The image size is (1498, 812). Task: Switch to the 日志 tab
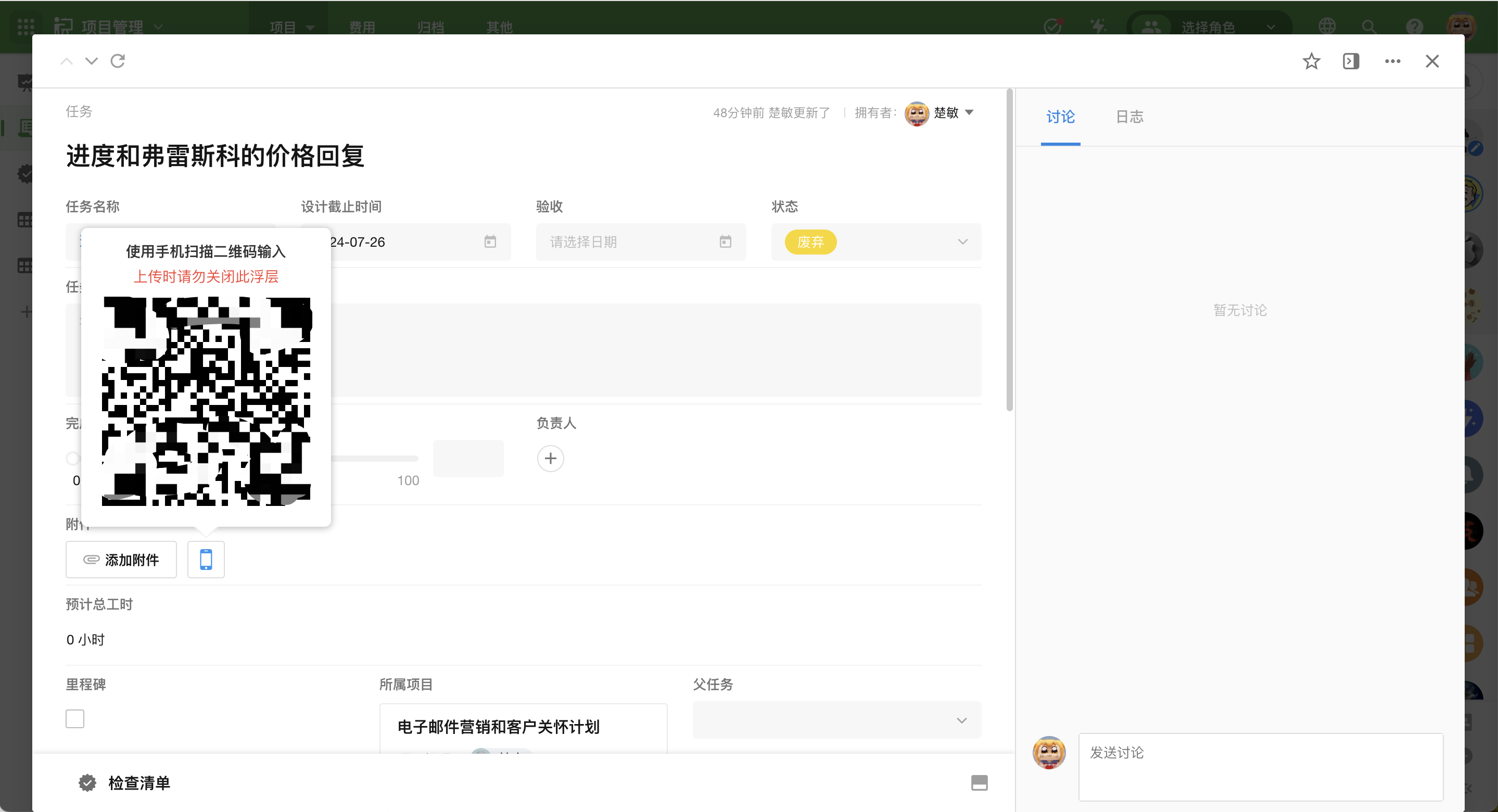point(1129,117)
